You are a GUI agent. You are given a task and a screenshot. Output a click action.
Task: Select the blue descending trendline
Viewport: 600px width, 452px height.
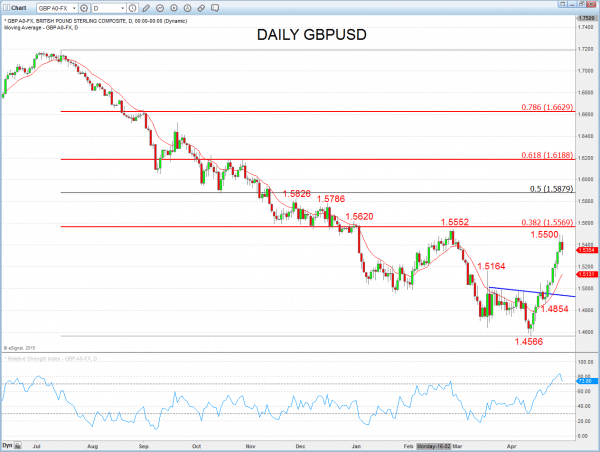click(532, 292)
